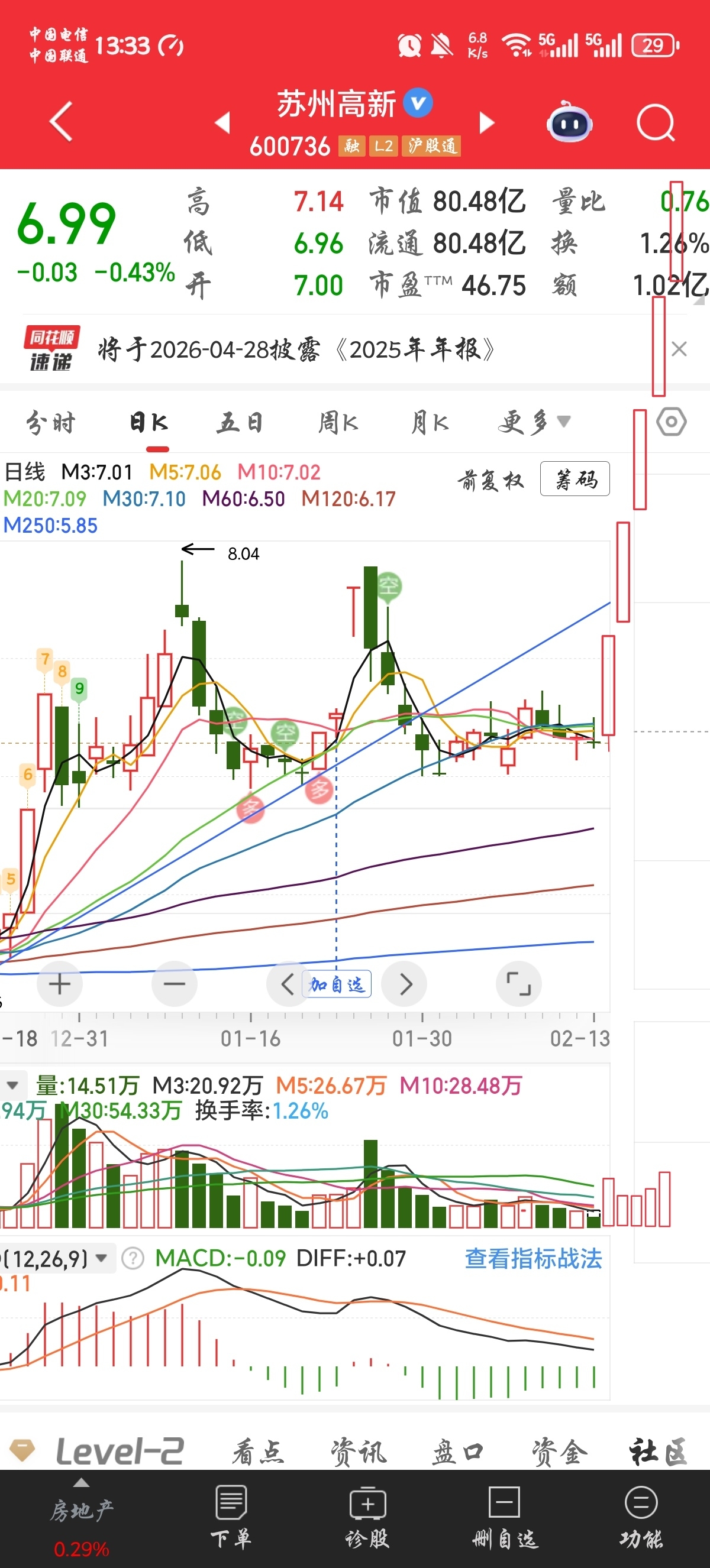Open the 看点 tab
Viewport: 710px width, 1568px height.
pos(258,1452)
